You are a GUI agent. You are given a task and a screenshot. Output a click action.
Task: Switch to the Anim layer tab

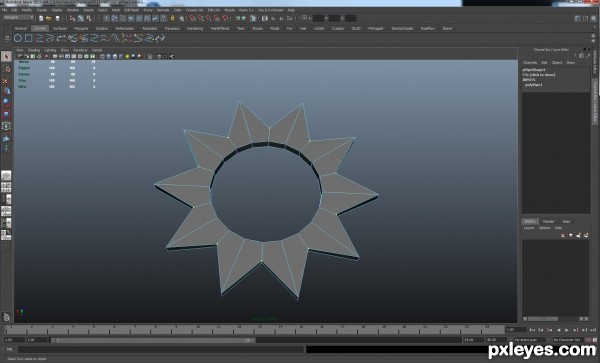point(566,221)
